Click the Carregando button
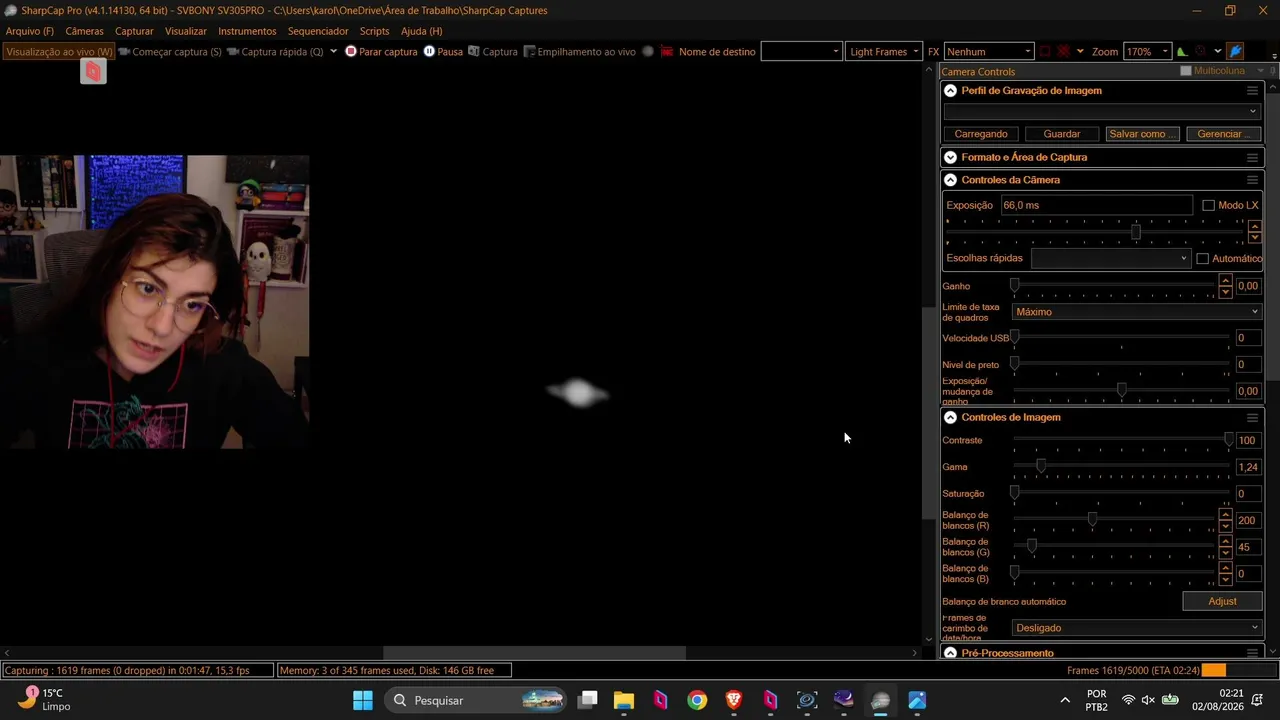The width and height of the screenshot is (1280, 720). click(981, 134)
